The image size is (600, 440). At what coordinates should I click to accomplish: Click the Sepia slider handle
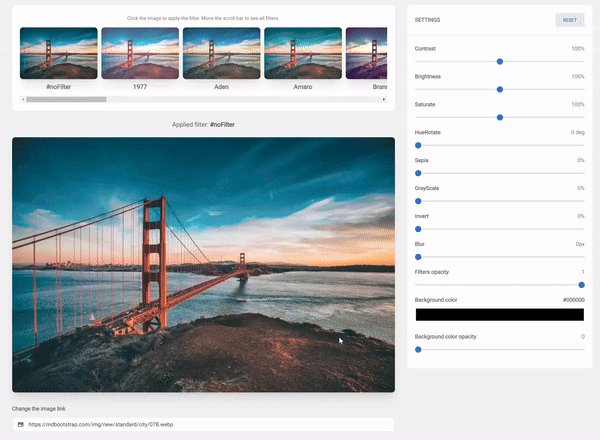pos(418,173)
